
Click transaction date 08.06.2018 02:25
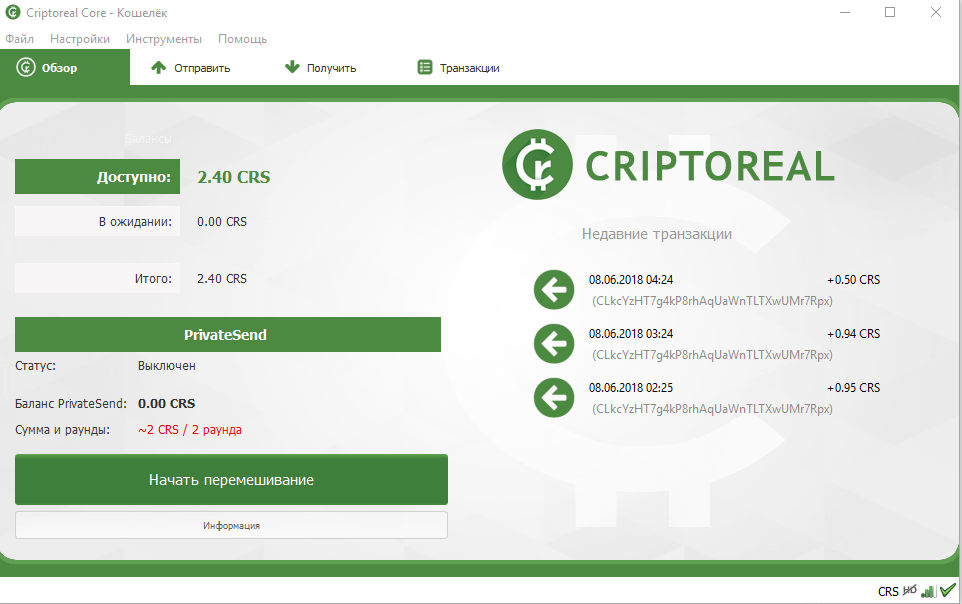631,388
